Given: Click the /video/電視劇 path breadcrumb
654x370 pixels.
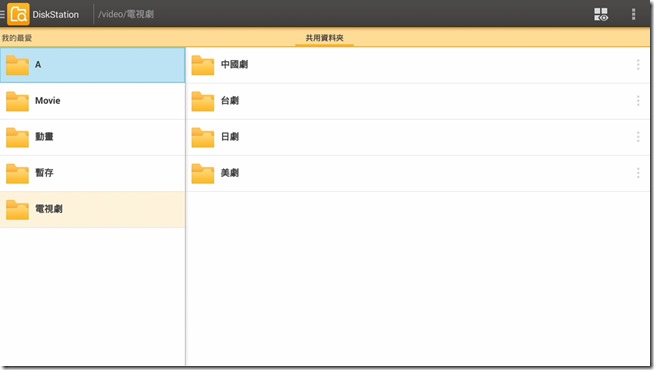Looking at the screenshot, I should pos(126,14).
